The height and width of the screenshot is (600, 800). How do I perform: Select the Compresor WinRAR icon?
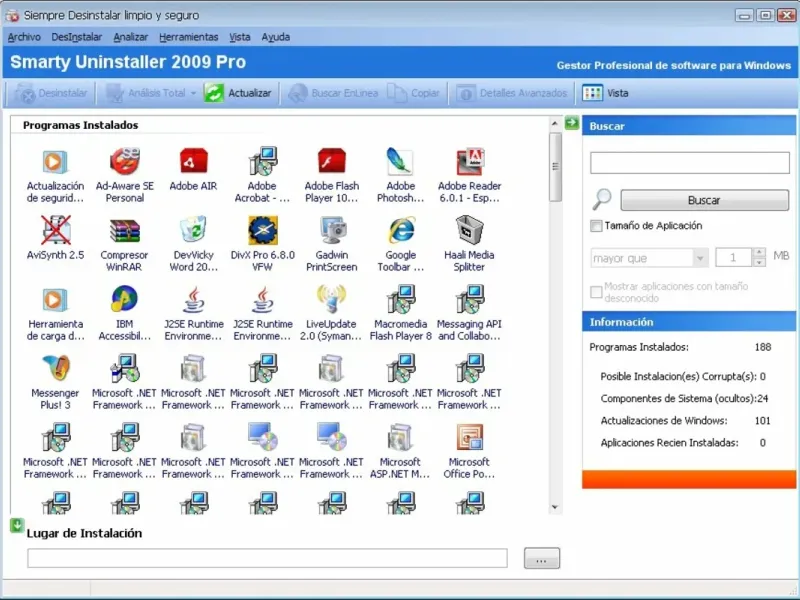pos(124,231)
